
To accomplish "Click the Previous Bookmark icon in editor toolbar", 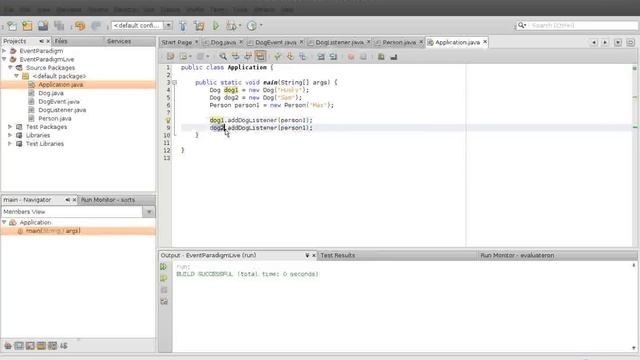I will [x=278, y=57].
